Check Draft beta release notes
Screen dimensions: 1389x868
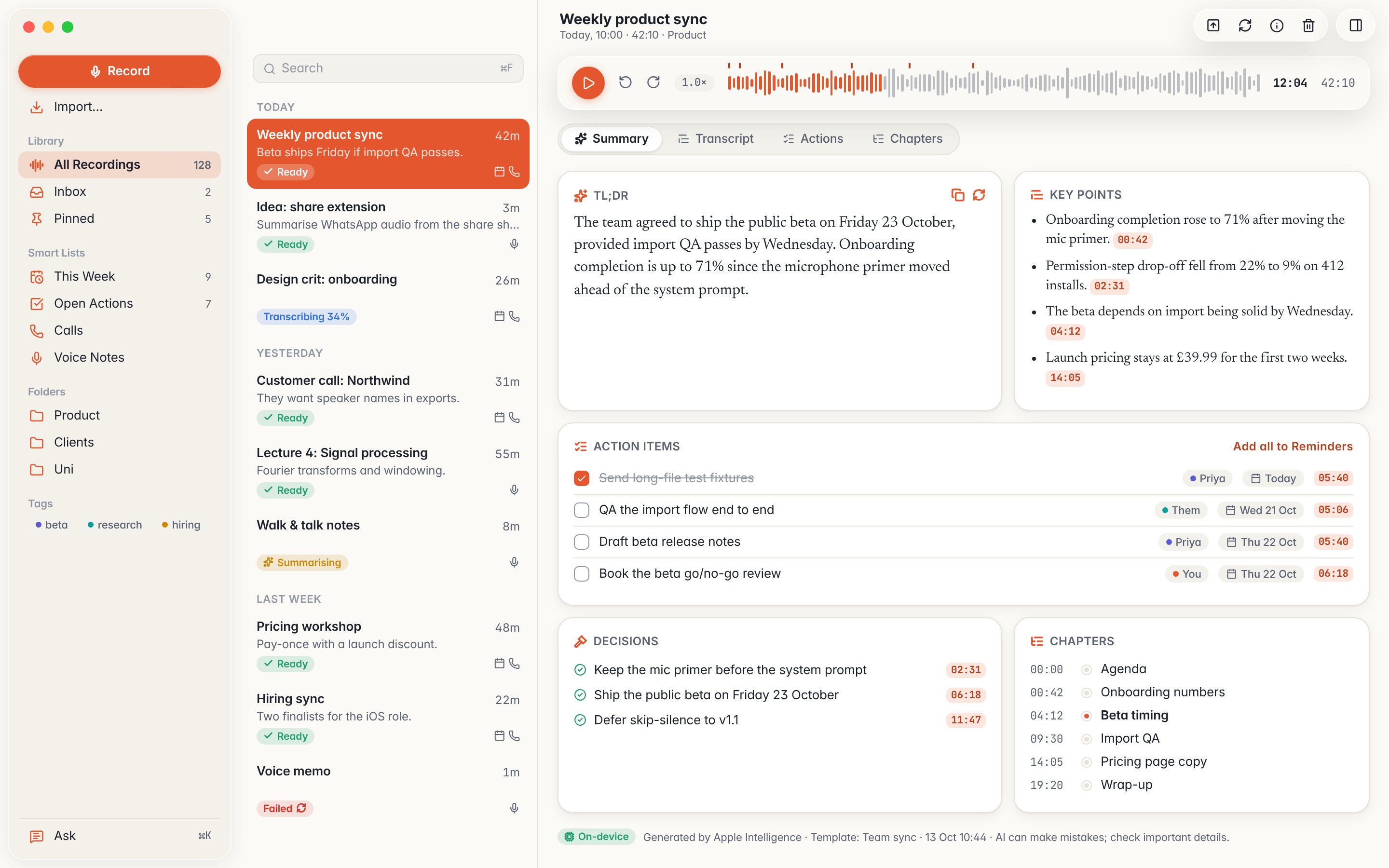(582, 542)
